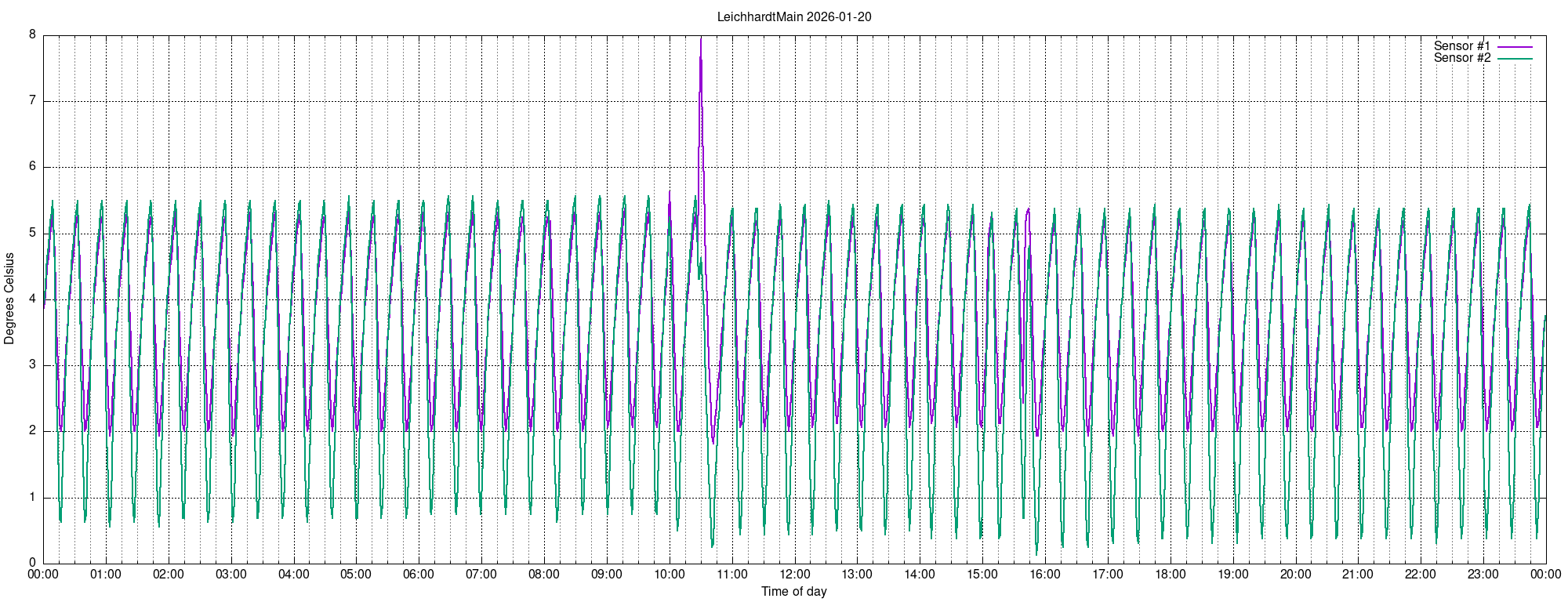
Task: Click the peak of the Sensor #1 spike
Action: (x=700, y=38)
